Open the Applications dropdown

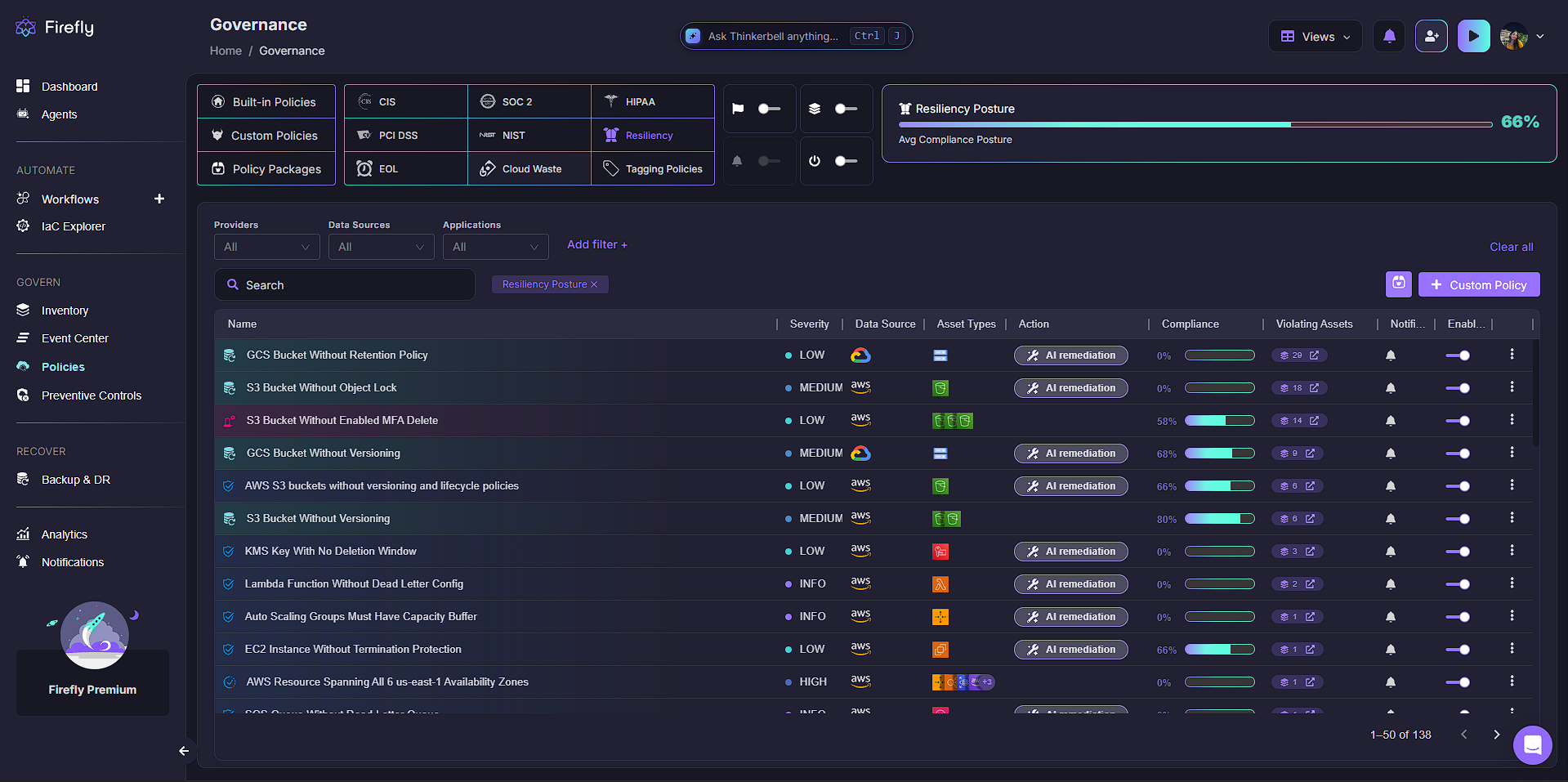coord(496,247)
